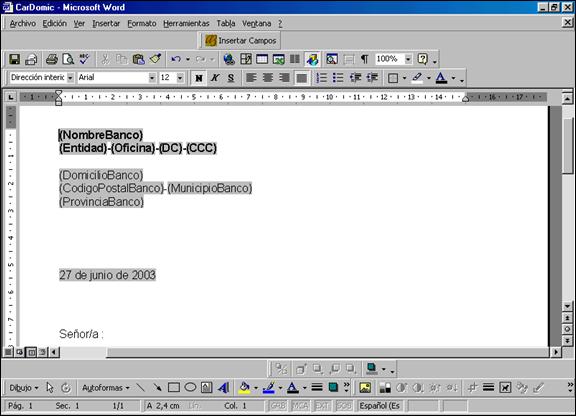Screen dimensions: 576x416
Task: Click Select Objects pointer tool
Action: point(50,387)
